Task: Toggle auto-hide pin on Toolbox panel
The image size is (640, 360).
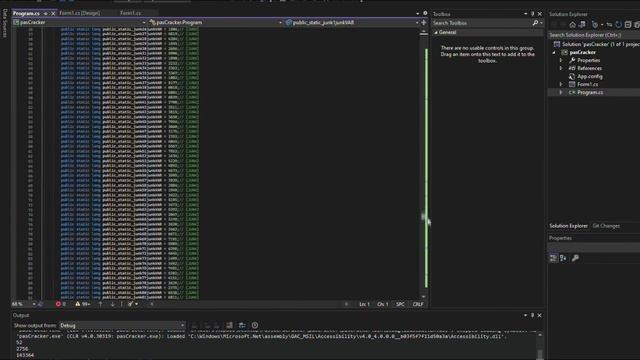Action: click(532, 14)
